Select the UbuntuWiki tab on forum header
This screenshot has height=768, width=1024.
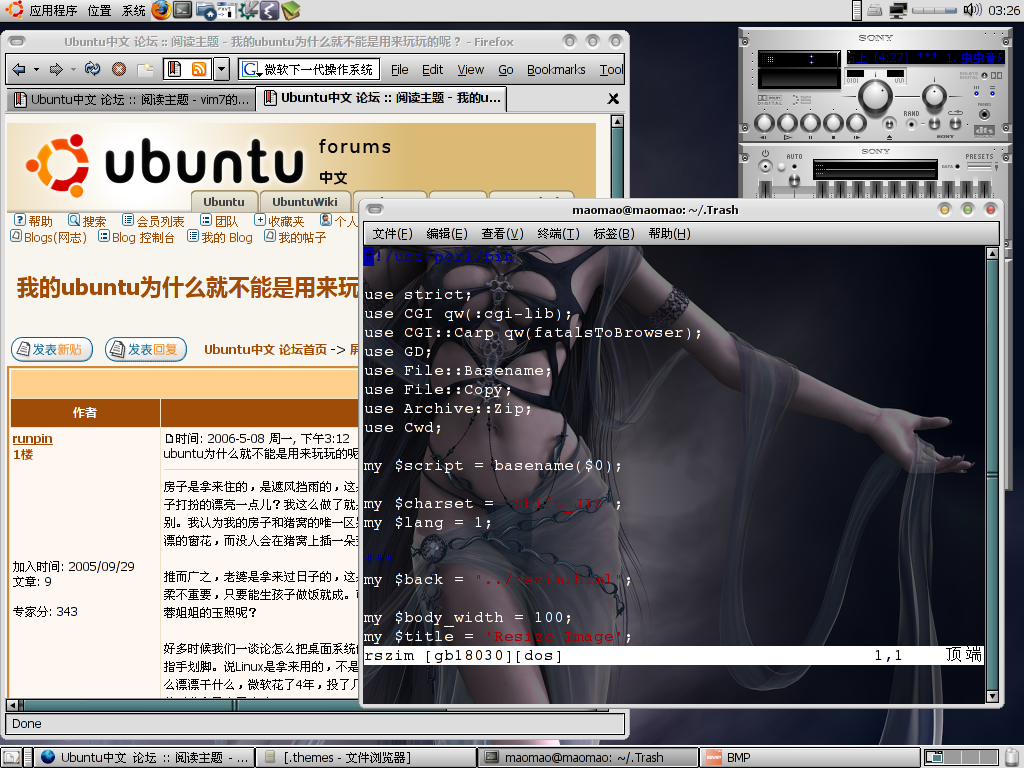[304, 202]
